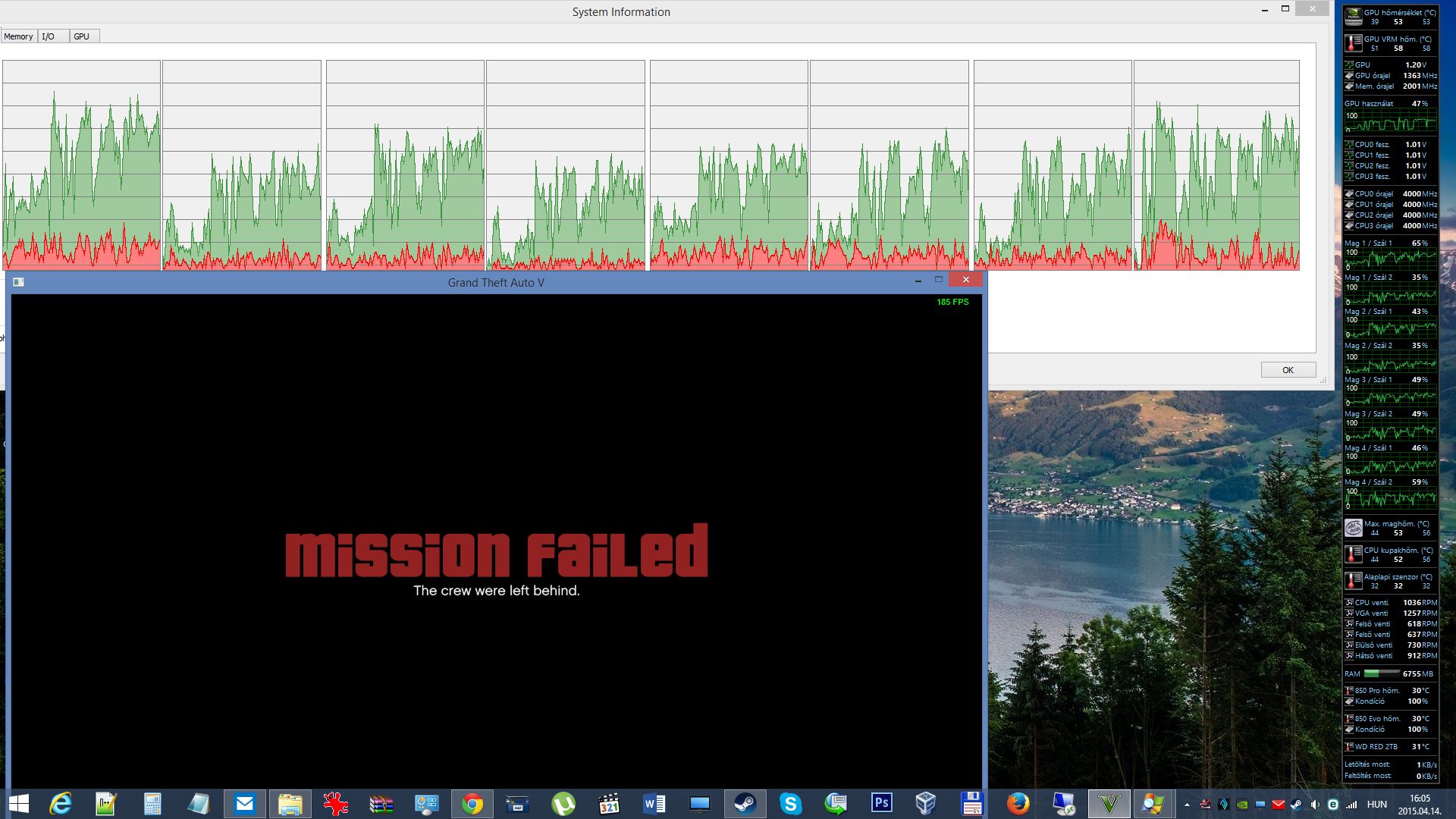The height and width of the screenshot is (819, 1456).
Task: Switch to System Information taskbar button
Action: pos(1153,804)
